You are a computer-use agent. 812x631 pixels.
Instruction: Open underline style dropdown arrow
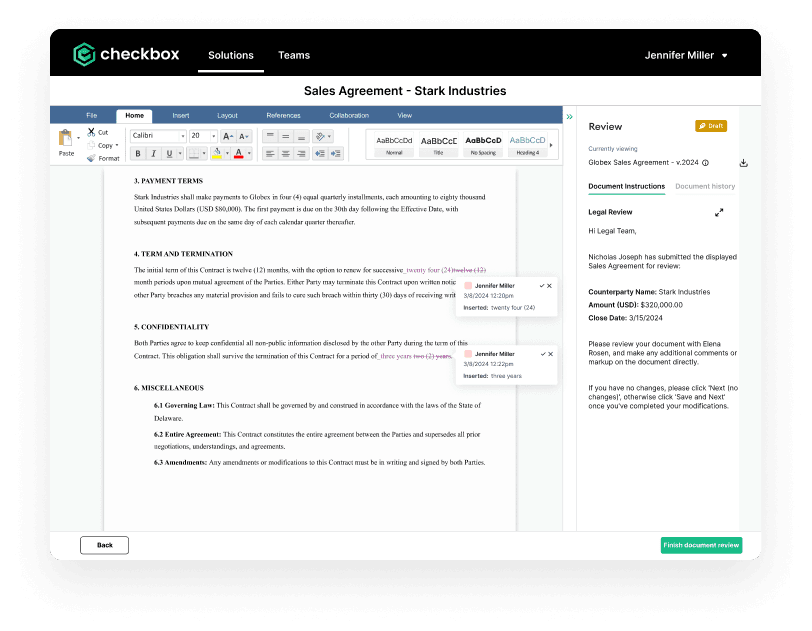180,153
